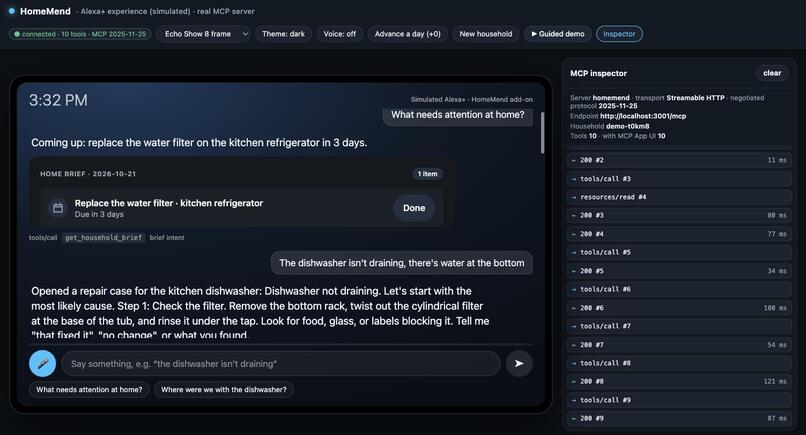Start the Guided demo
806x435 pixels.
(558, 34)
